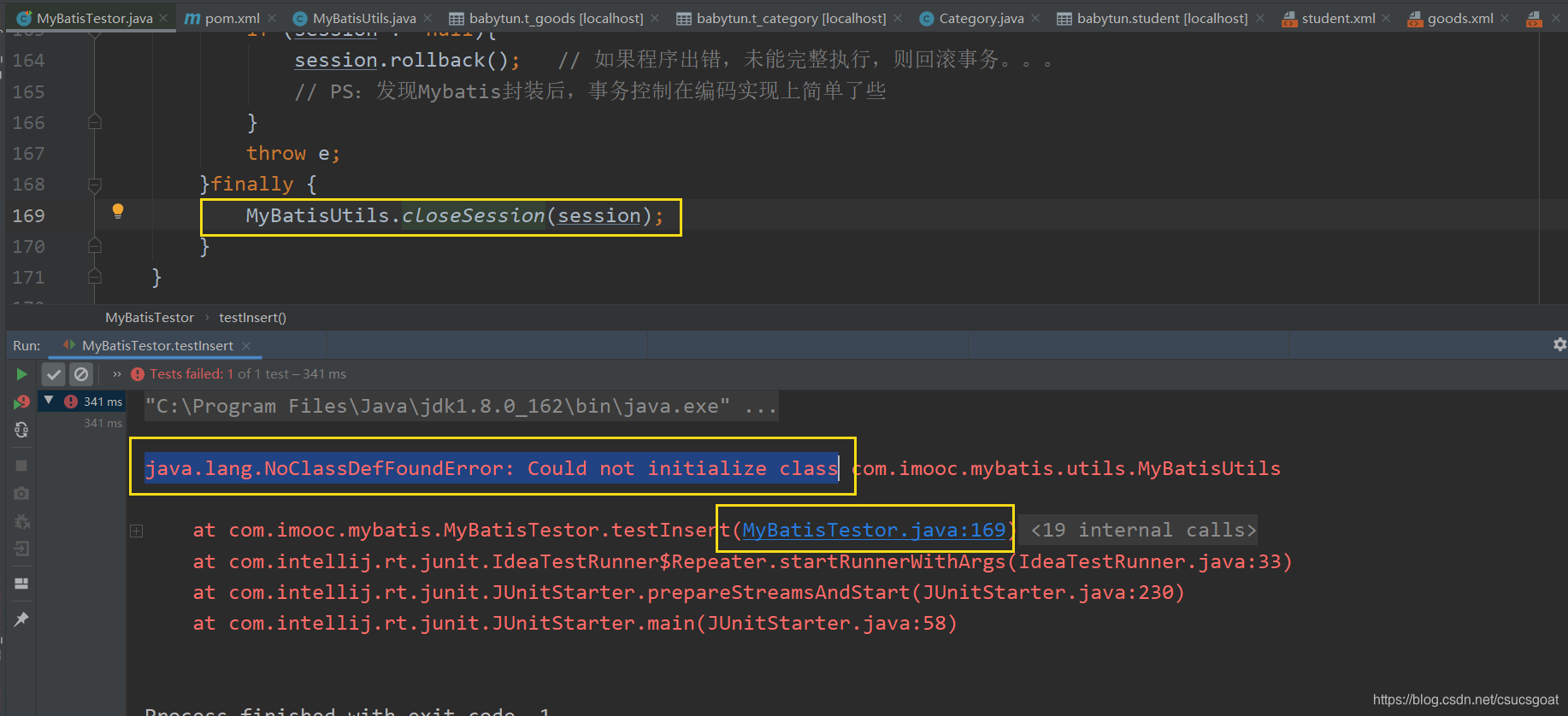
Task: Click com.imooc.mybatis.utils.MyBatisUtils error text
Action: pyautogui.click(x=1066, y=469)
